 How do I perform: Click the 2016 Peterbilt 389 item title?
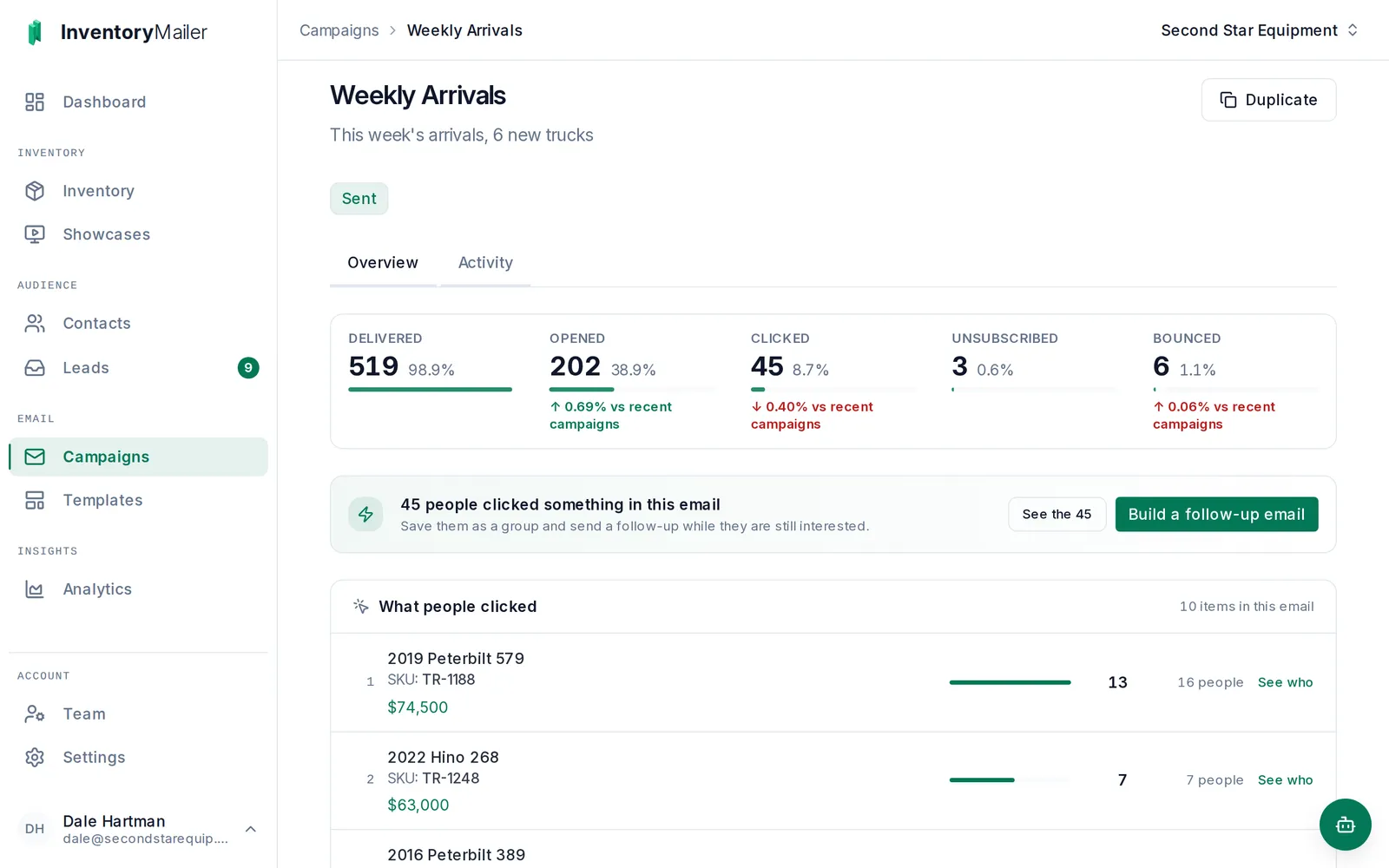(x=456, y=855)
